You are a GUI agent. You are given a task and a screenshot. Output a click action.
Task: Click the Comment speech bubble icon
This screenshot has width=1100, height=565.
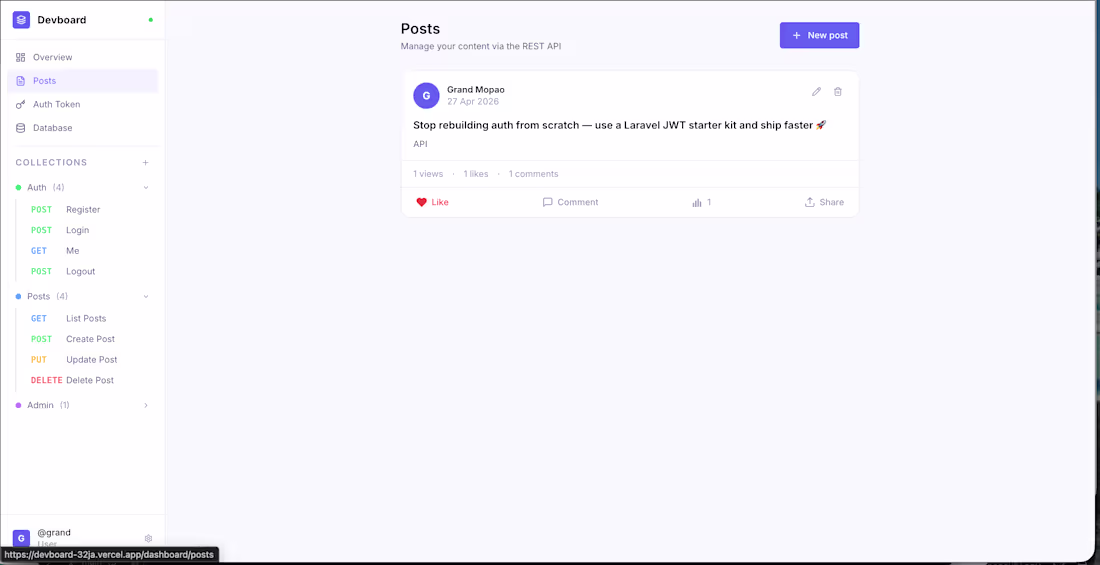click(548, 202)
